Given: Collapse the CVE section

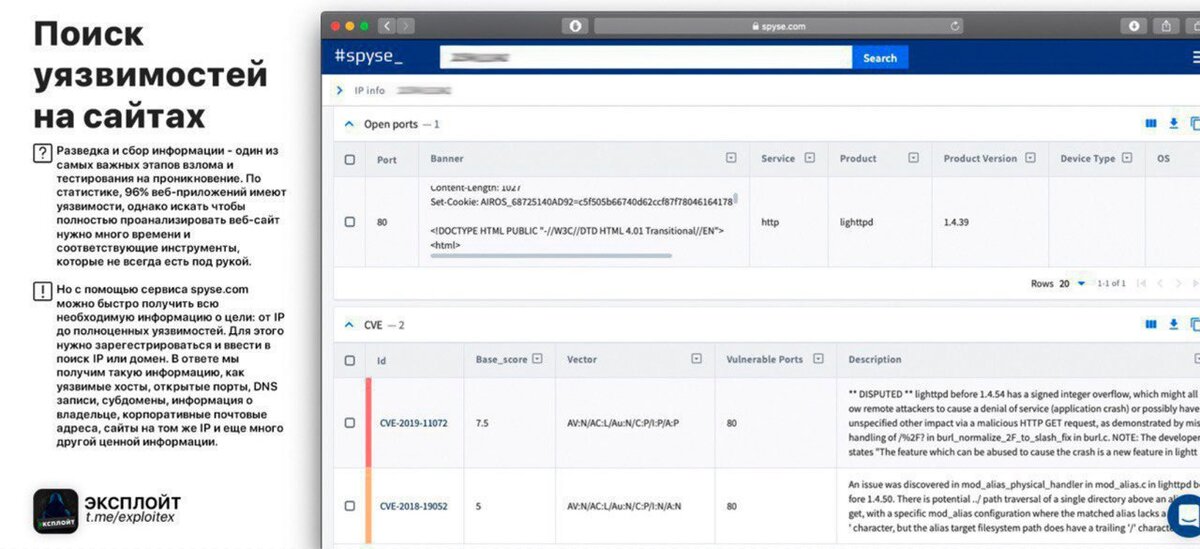Looking at the screenshot, I should pyautogui.click(x=349, y=325).
